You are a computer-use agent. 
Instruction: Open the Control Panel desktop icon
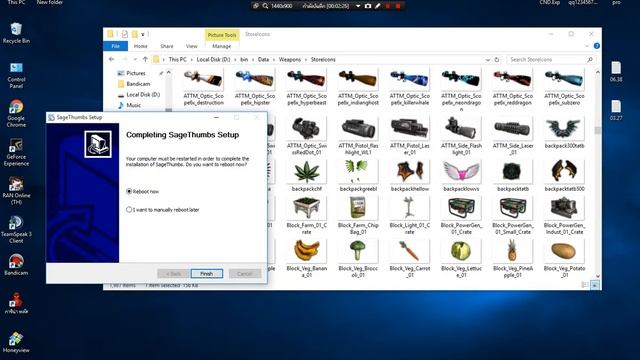tap(16, 75)
